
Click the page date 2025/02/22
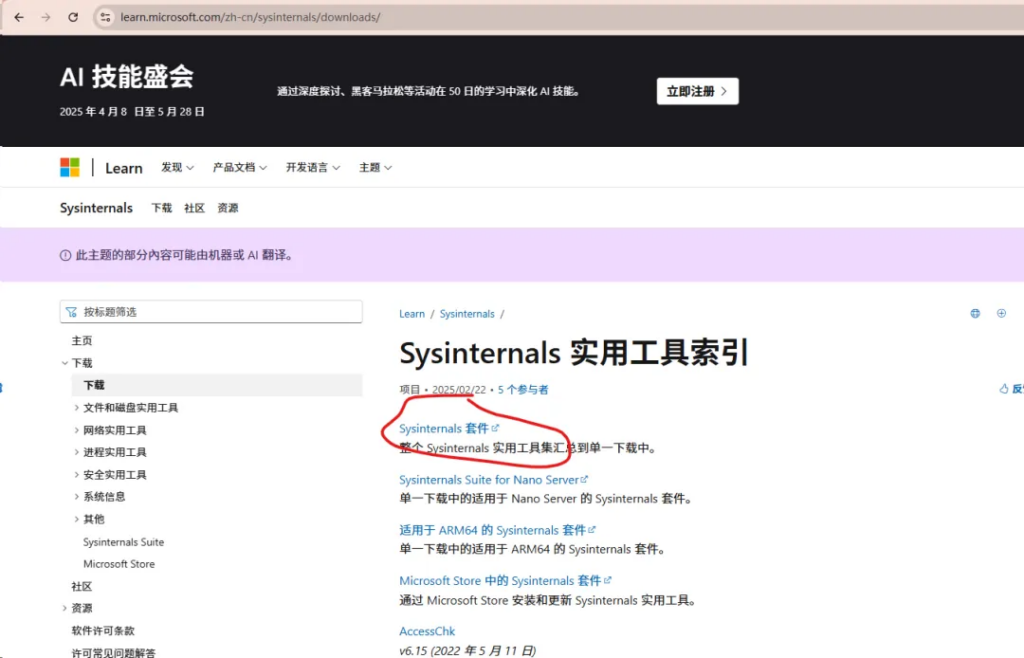coord(458,390)
